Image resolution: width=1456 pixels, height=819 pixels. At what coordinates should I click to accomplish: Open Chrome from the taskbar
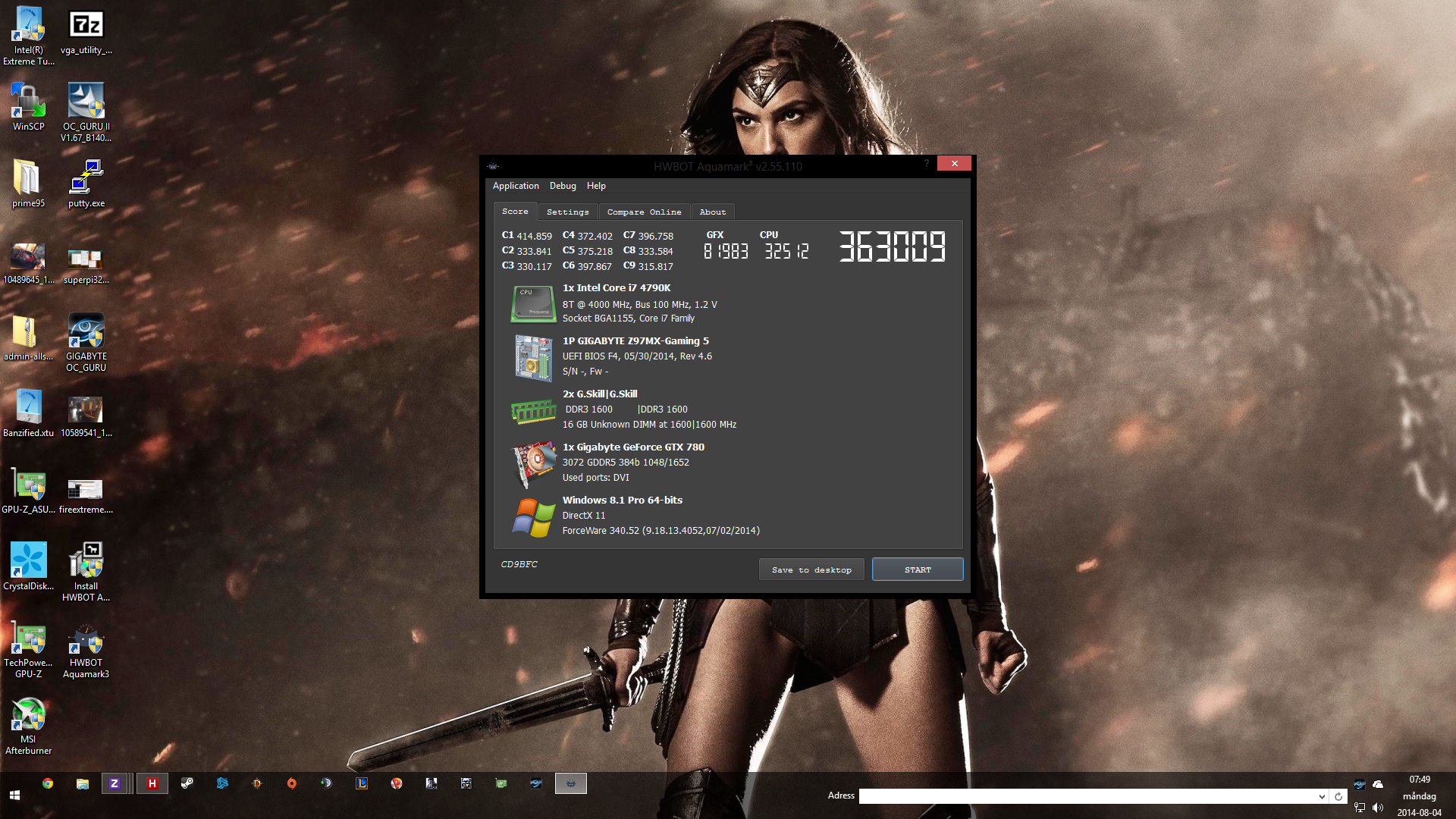(x=48, y=783)
